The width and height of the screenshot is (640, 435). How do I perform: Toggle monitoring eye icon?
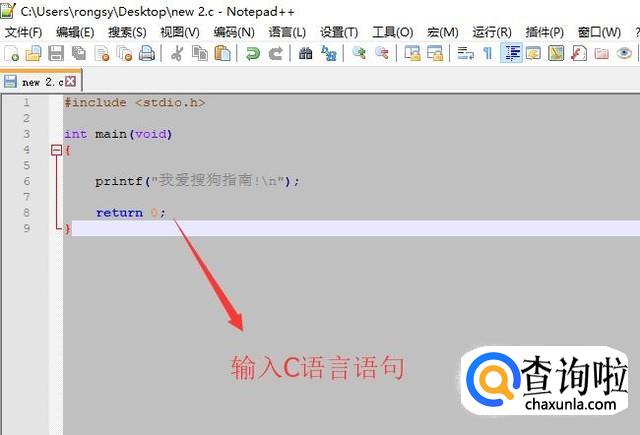pyautogui.click(x=624, y=53)
